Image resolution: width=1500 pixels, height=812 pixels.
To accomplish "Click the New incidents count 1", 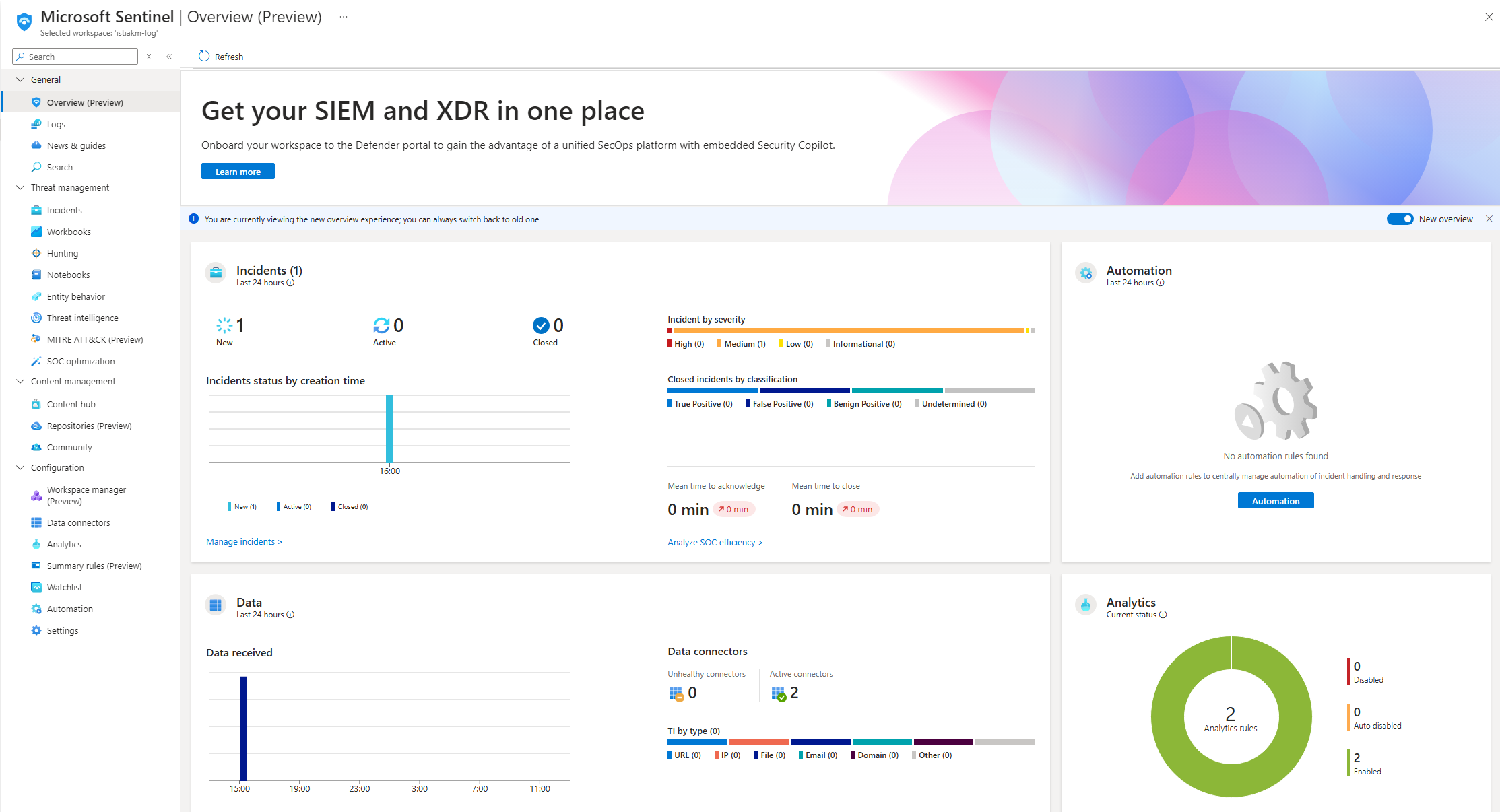I will point(240,326).
